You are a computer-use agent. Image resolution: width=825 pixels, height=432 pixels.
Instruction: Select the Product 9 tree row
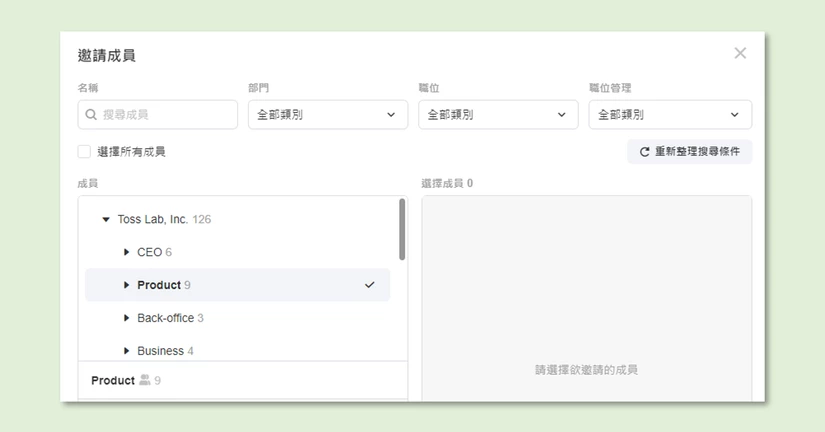click(237, 285)
